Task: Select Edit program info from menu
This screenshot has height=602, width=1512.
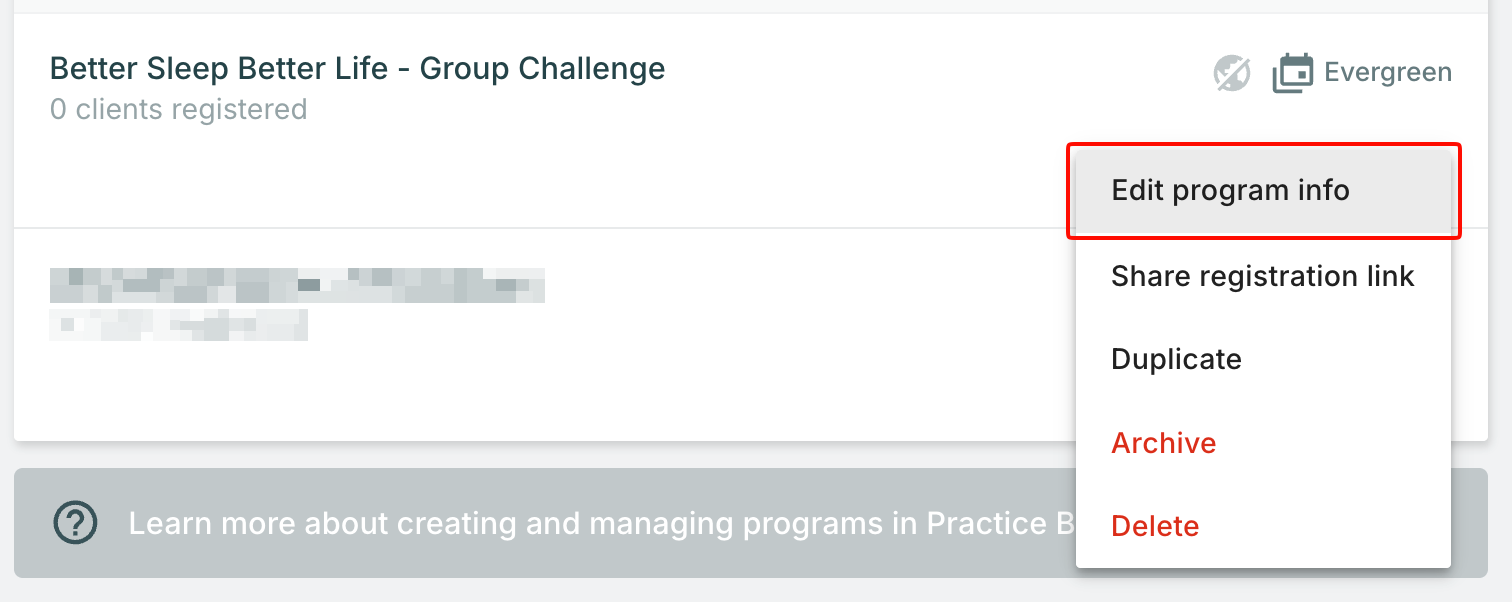Action: pyautogui.click(x=1230, y=190)
